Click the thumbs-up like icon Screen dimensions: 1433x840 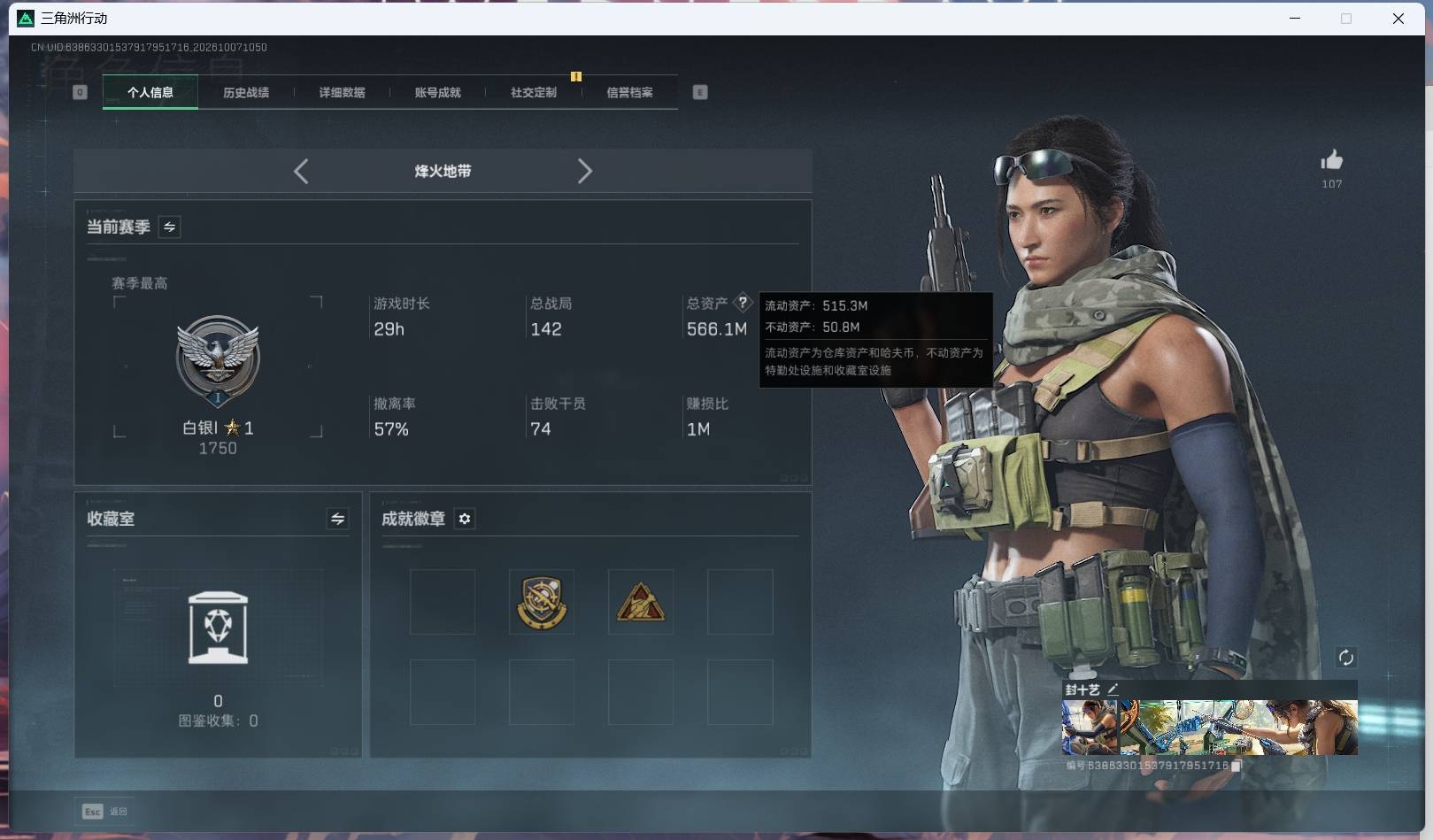[1331, 160]
